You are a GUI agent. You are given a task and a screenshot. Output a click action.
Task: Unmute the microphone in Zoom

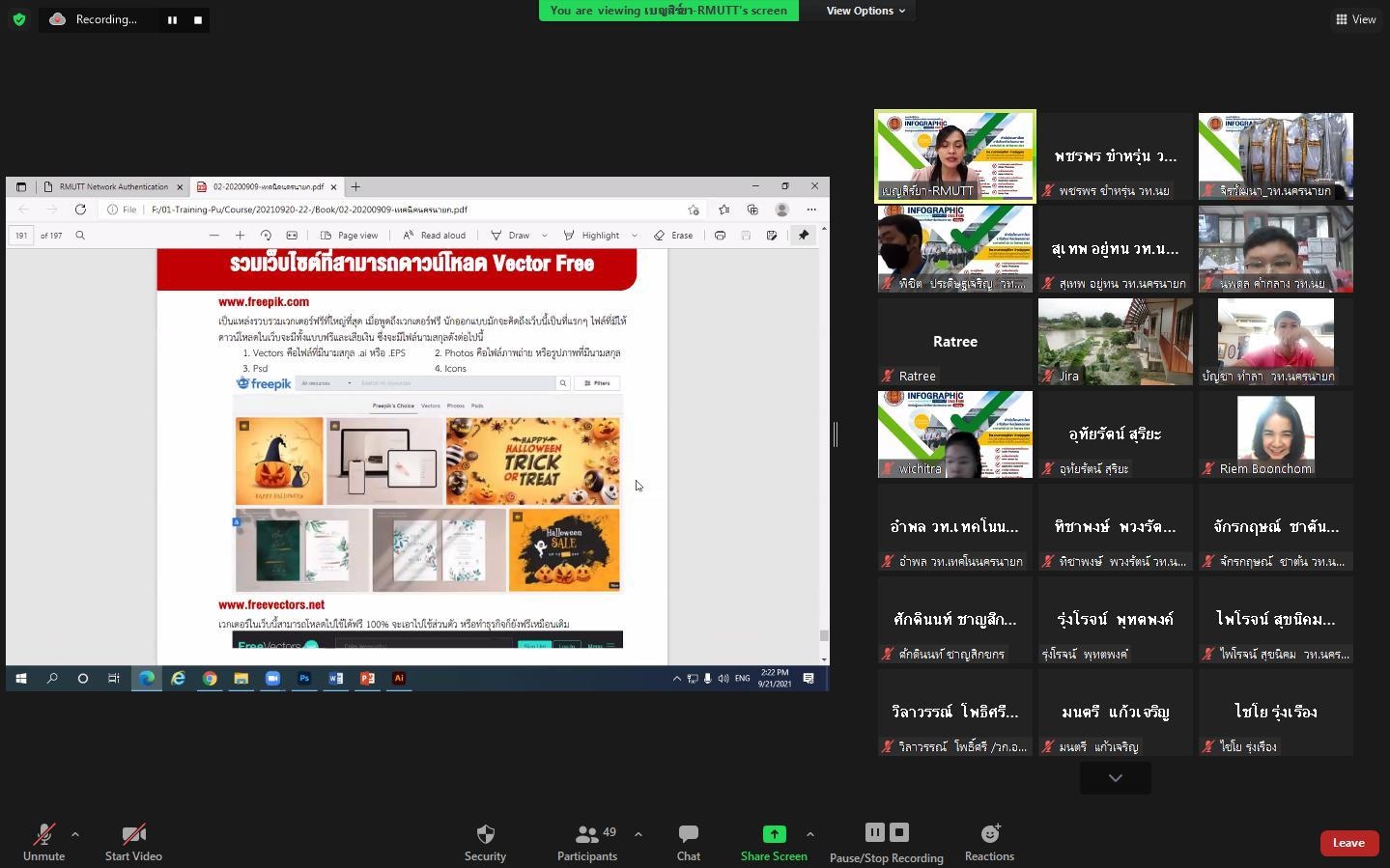(43, 842)
